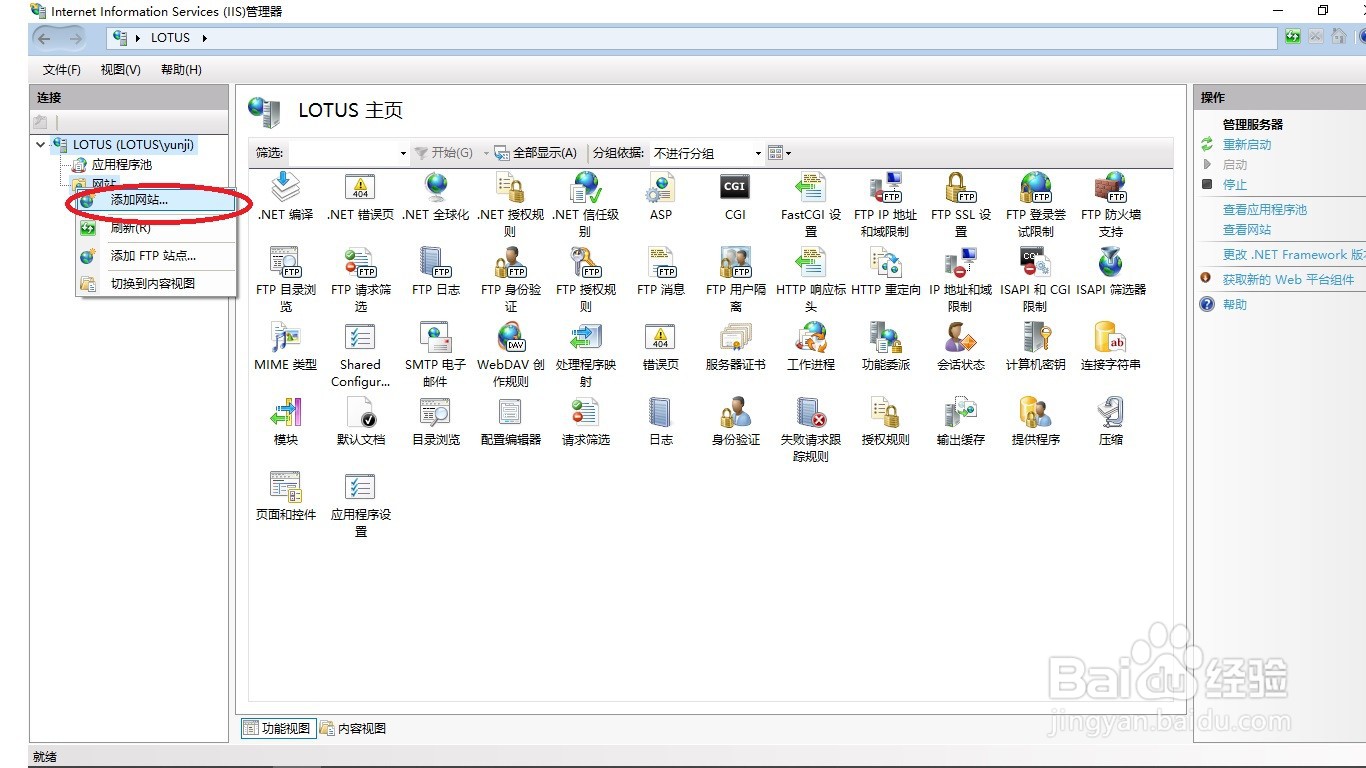Open the 筛选 filter combo box
This screenshot has height=768, width=1366.
348,153
